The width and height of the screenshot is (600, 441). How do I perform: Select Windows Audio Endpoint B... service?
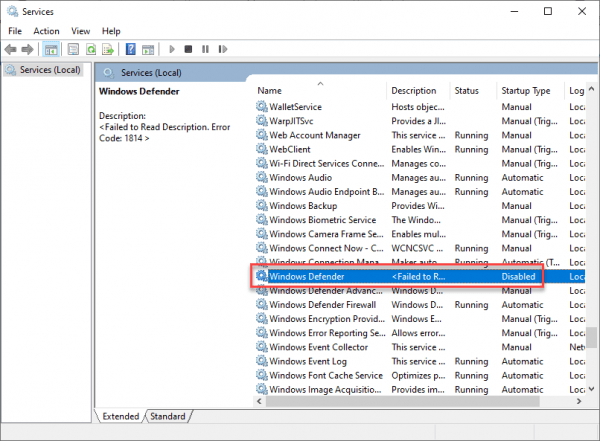[x=420, y=192]
